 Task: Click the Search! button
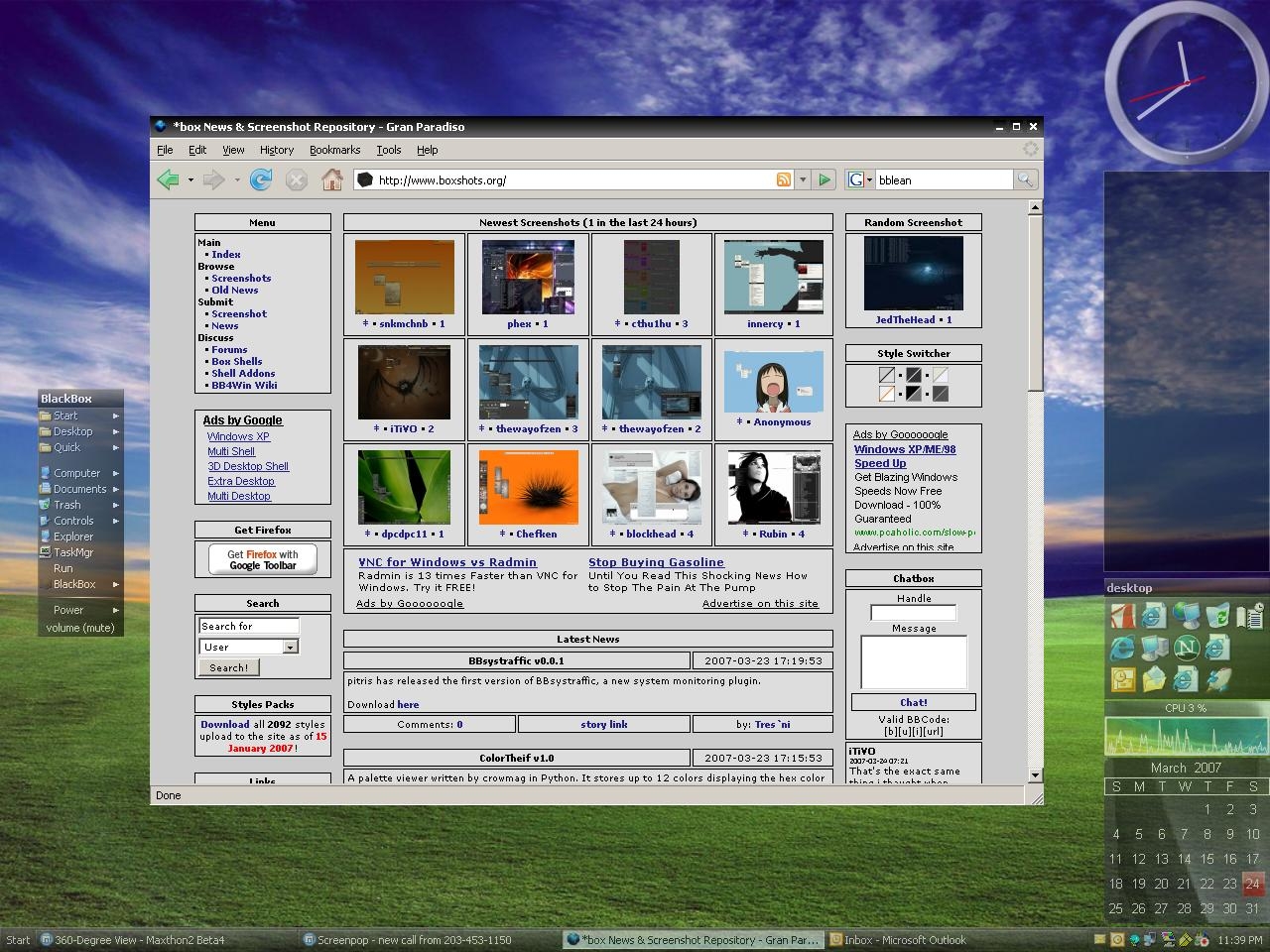point(229,667)
